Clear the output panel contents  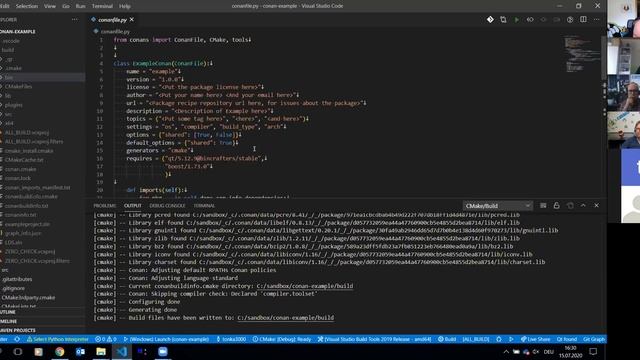543,206
